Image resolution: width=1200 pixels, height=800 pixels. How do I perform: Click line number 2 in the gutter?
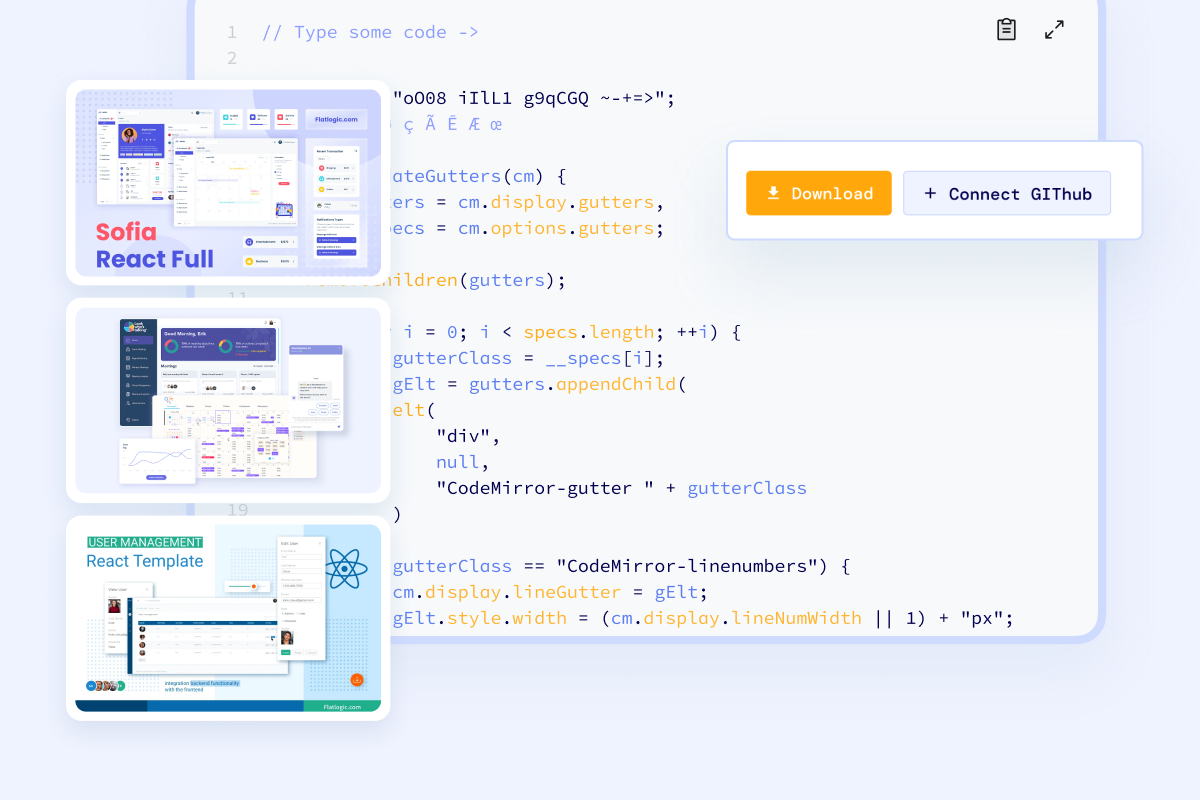click(232, 58)
